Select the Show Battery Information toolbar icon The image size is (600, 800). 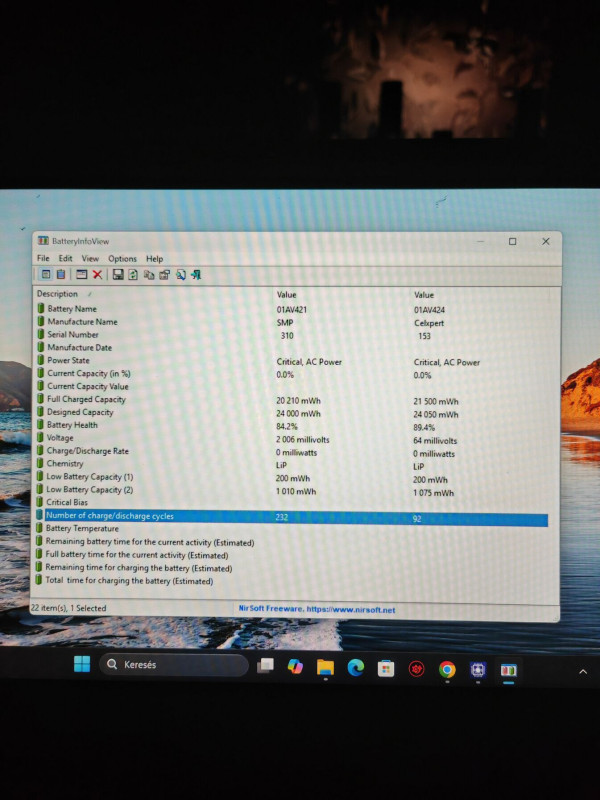pyautogui.click(x=46, y=274)
